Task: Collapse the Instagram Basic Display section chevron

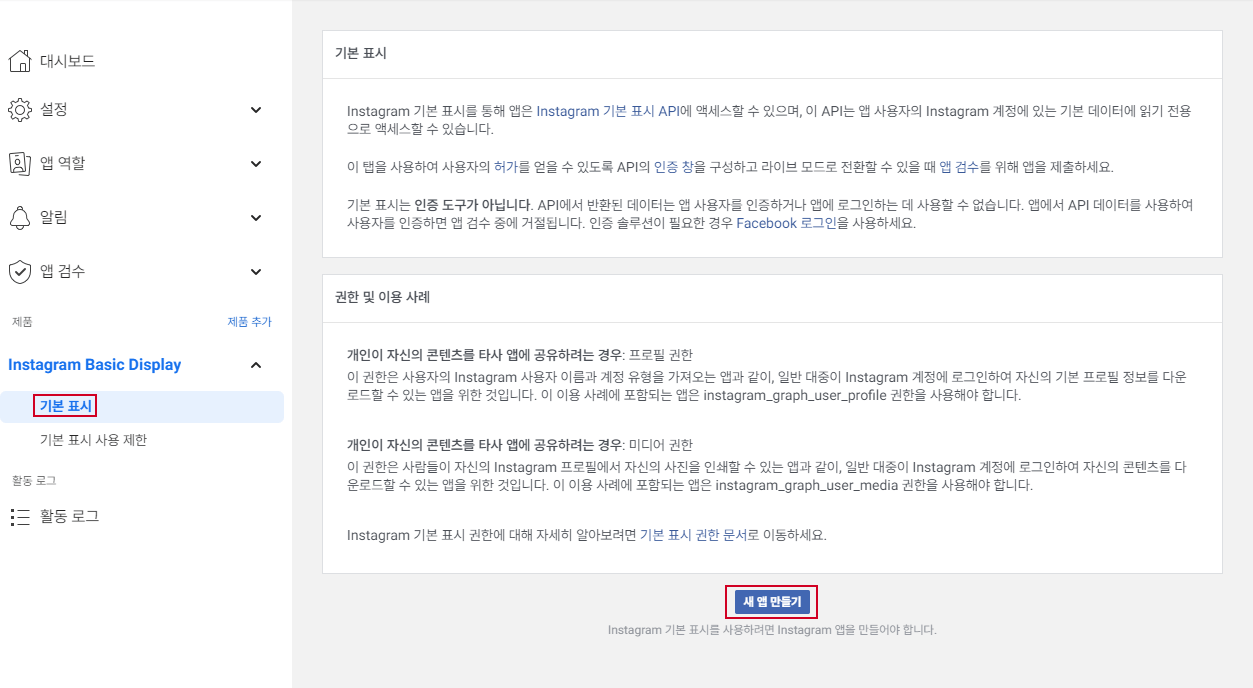Action: [x=256, y=365]
